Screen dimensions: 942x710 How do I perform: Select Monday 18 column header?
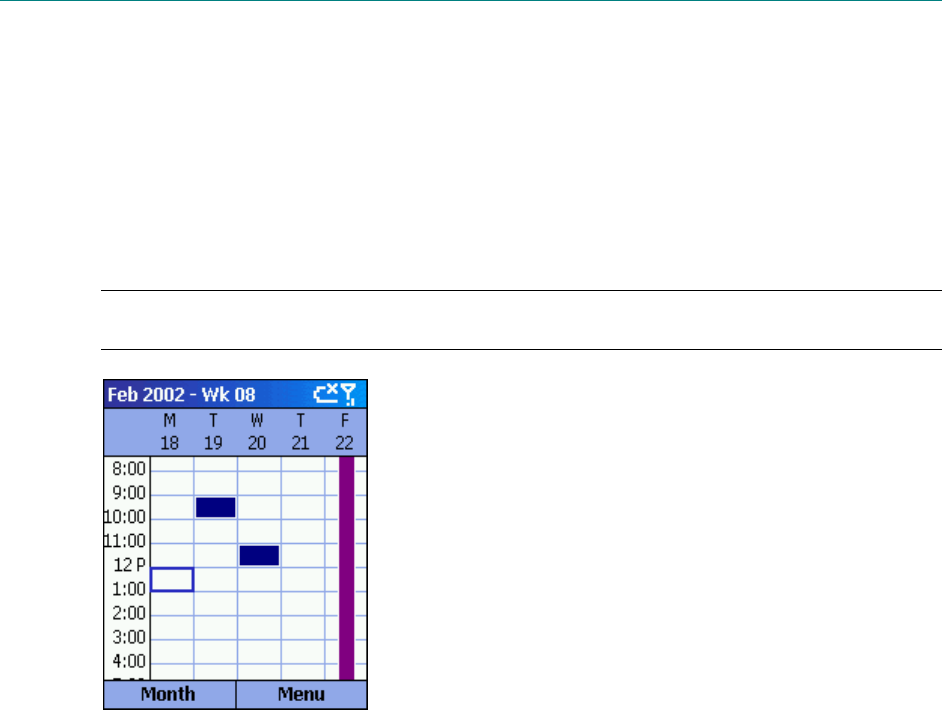[170, 432]
